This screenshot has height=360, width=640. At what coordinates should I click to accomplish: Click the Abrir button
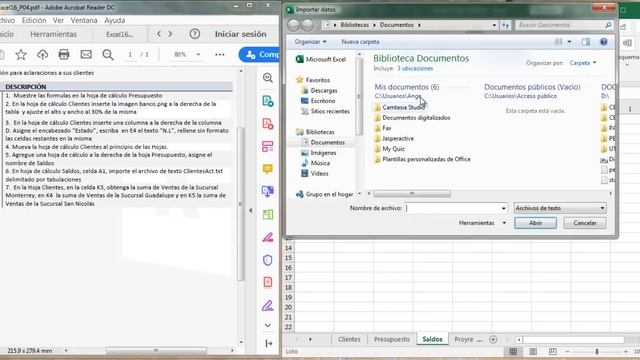[536, 223]
